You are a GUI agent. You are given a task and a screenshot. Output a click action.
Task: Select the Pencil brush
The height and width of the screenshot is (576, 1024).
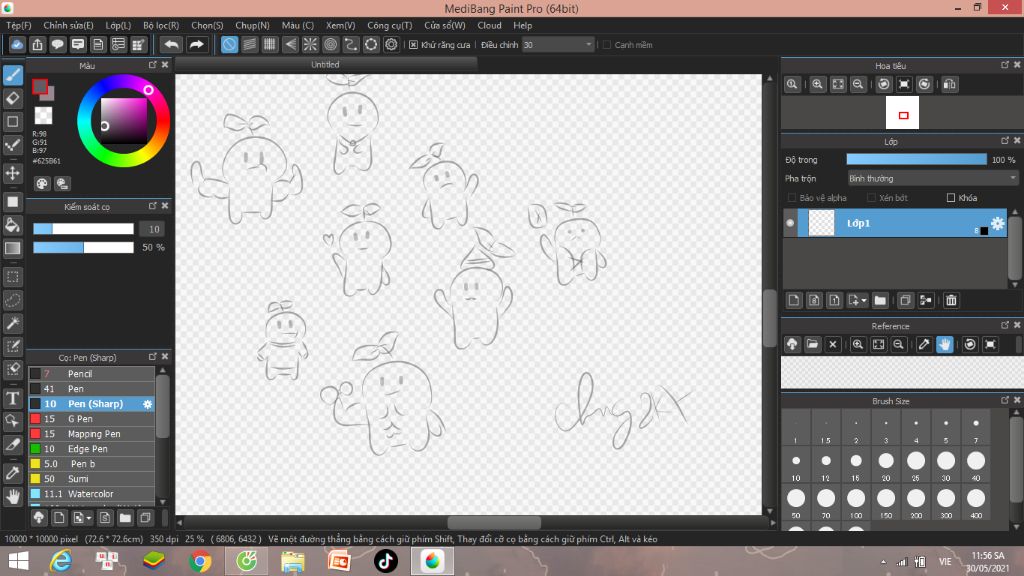tap(91, 374)
